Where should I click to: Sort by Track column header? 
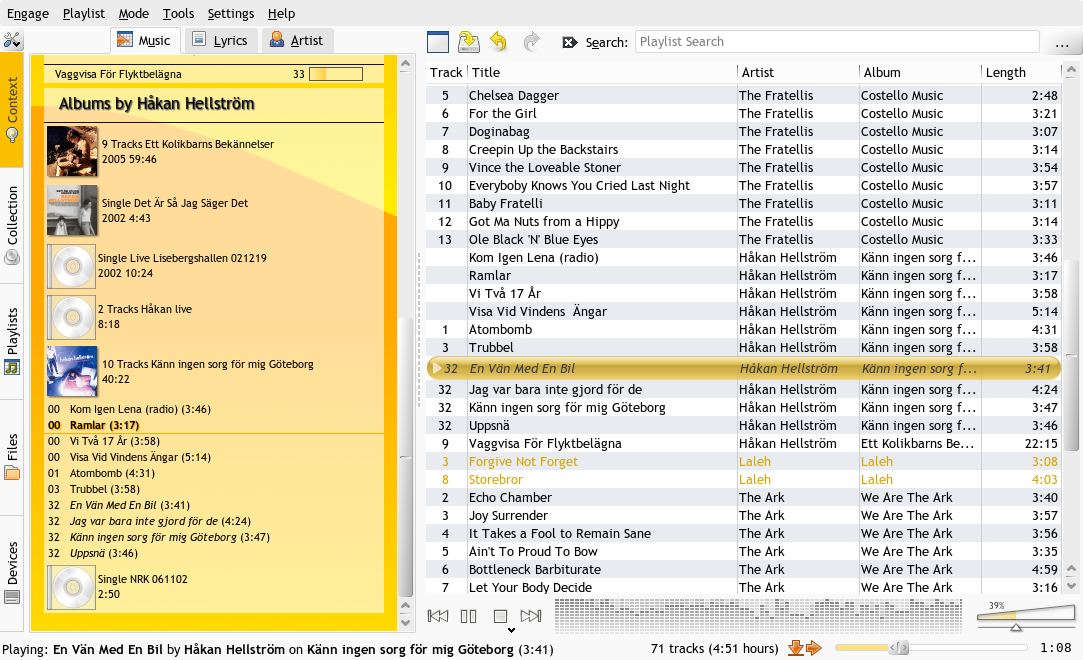point(445,72)
